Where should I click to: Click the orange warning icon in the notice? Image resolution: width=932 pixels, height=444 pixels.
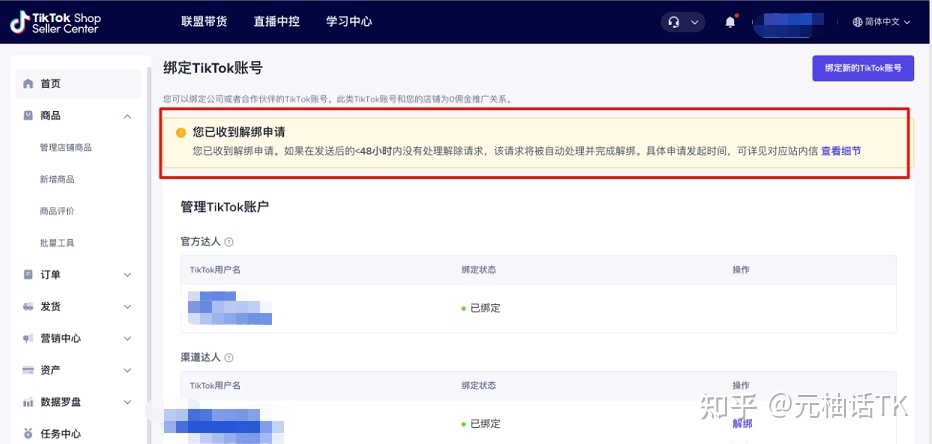click(181, 133)
